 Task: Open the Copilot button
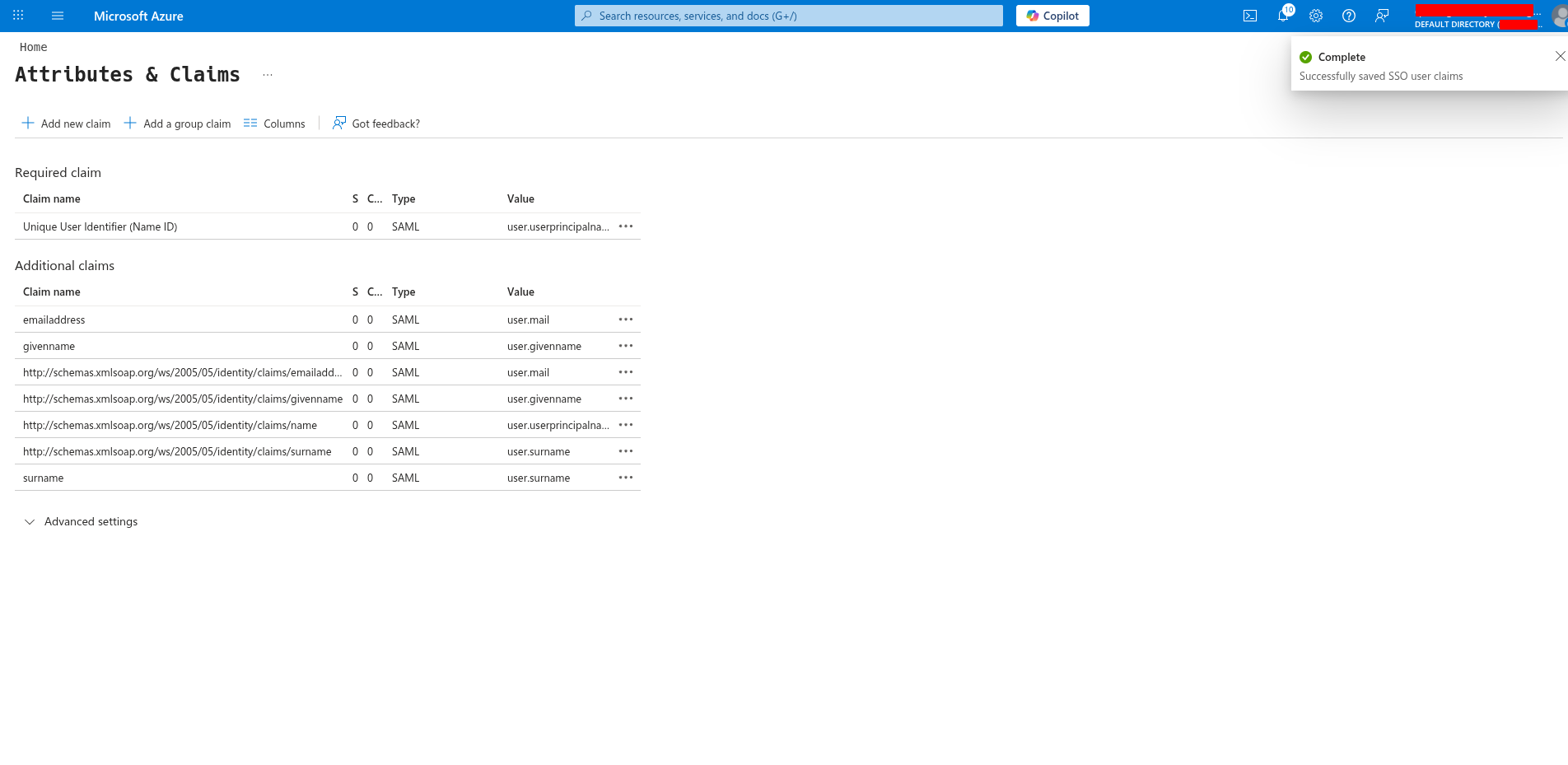pos(1052,16)
